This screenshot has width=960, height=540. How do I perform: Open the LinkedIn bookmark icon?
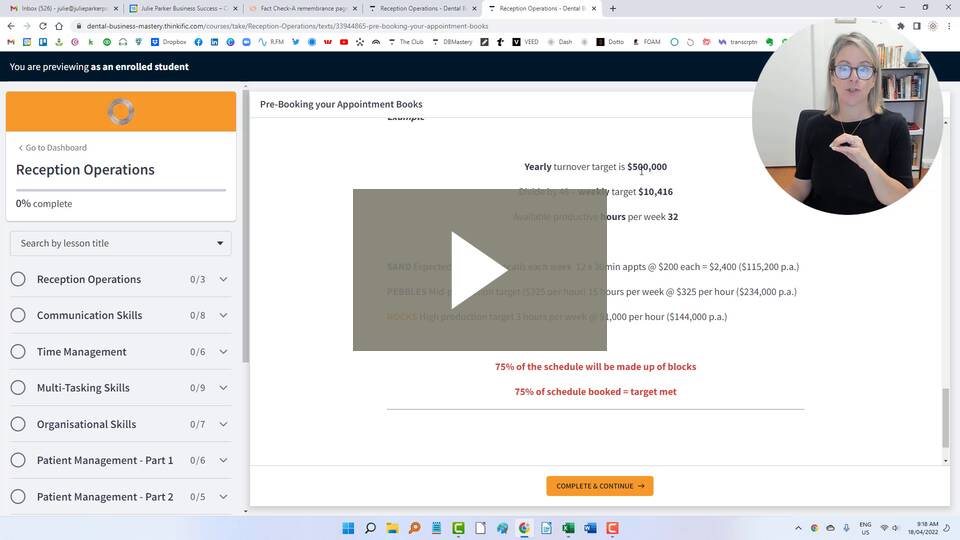coord(214,42)
